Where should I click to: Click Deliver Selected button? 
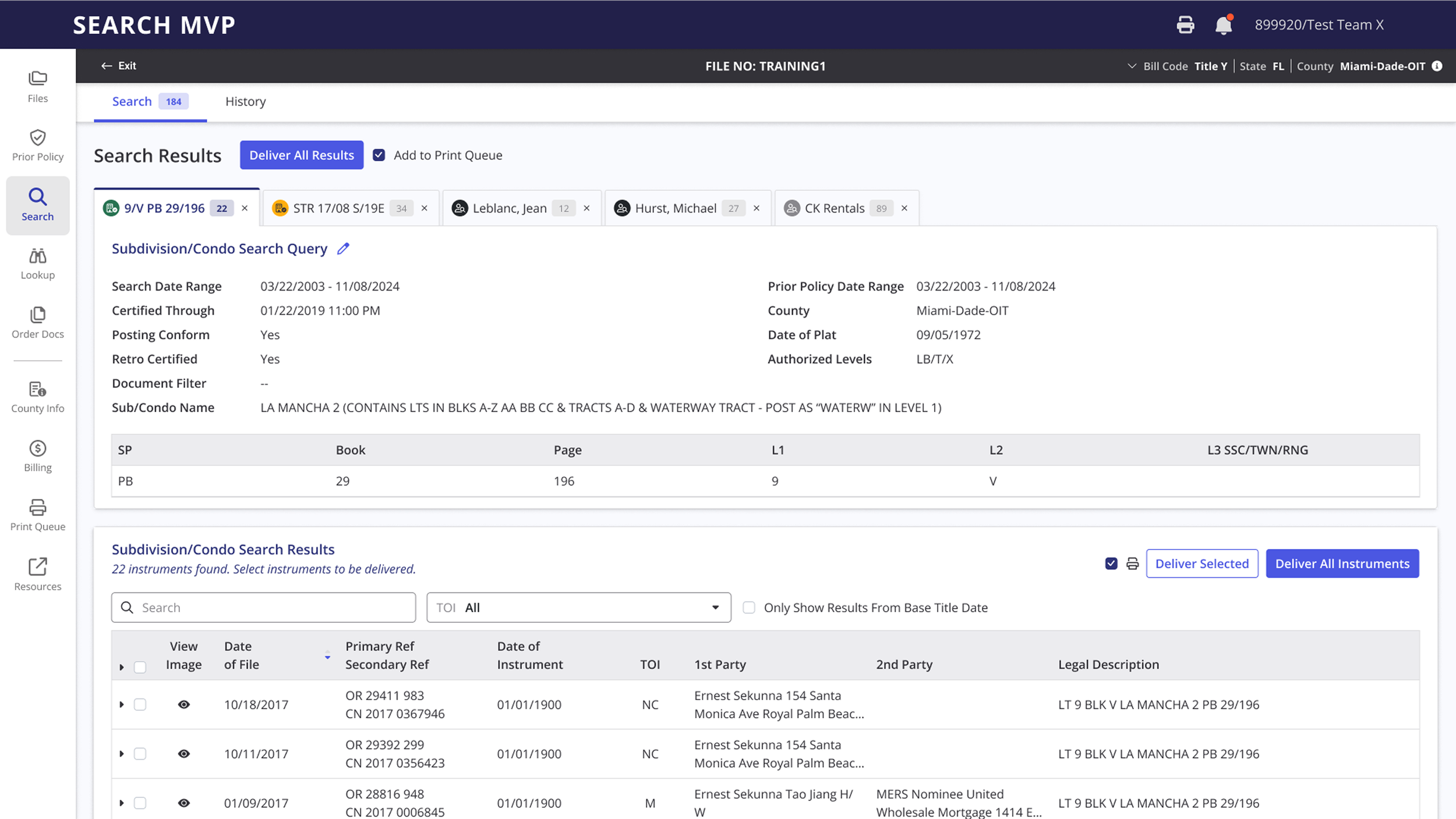click(x=1201, y=563)
